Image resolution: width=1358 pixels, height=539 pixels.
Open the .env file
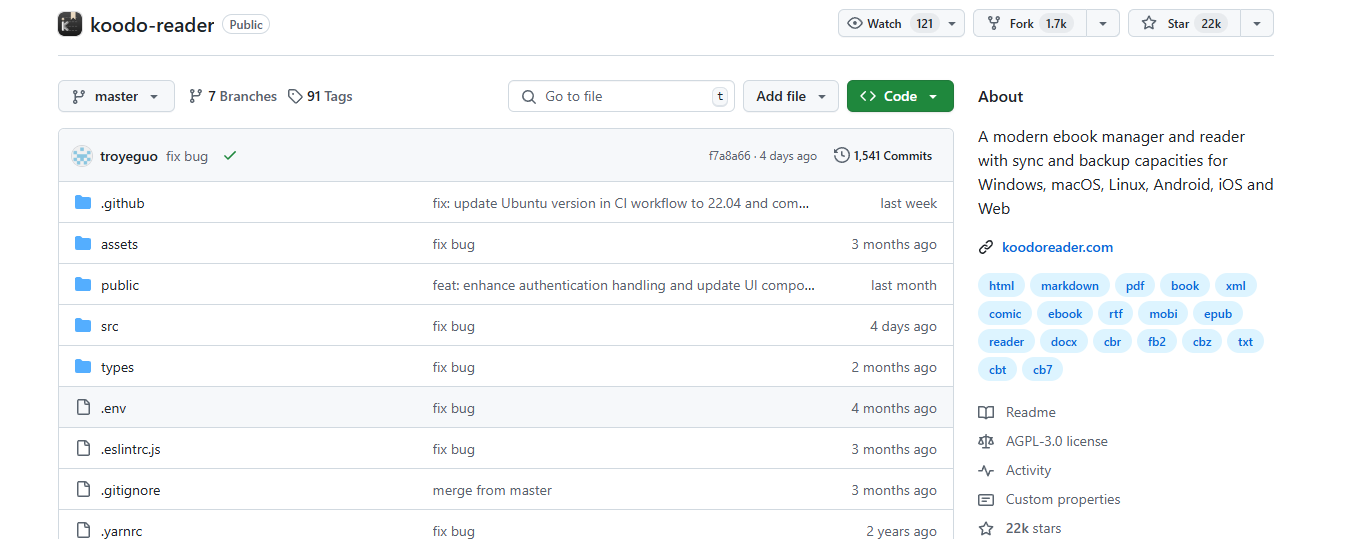pos(114,408)
